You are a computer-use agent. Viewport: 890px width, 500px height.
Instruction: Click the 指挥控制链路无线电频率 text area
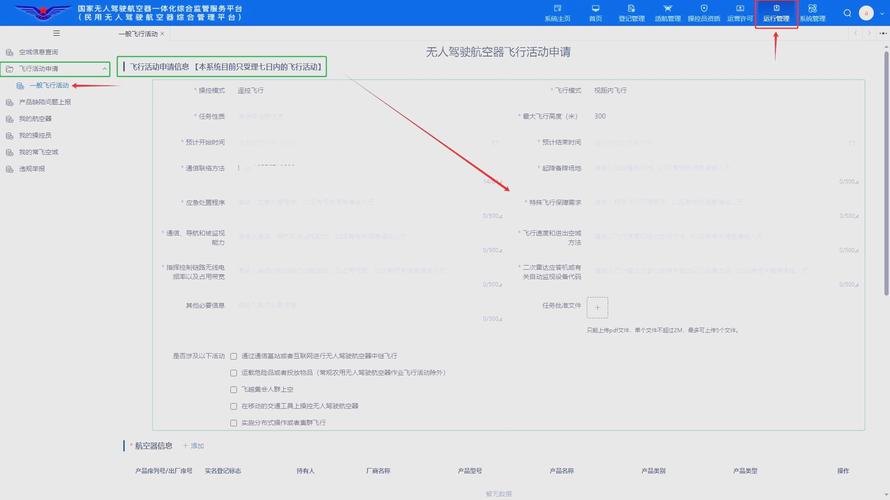coord(368,276)
